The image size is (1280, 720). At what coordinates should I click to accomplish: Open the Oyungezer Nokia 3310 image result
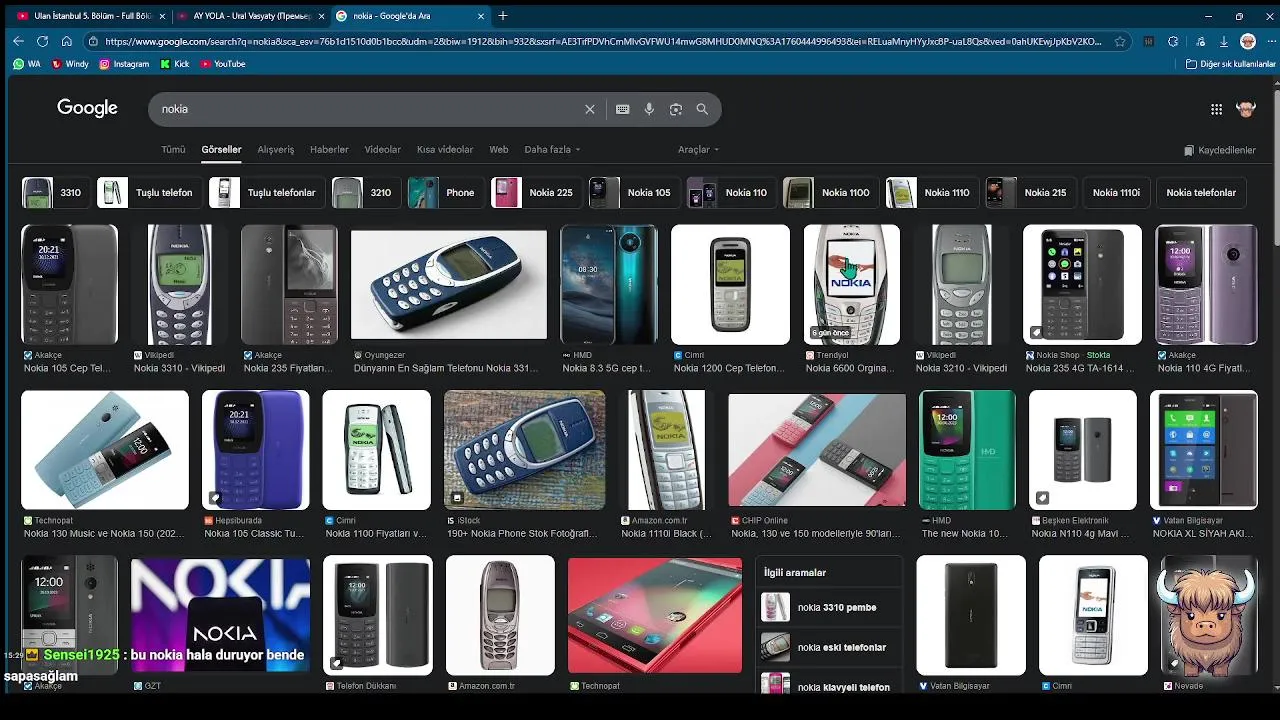pyautogui.click(x=449, y=285)
